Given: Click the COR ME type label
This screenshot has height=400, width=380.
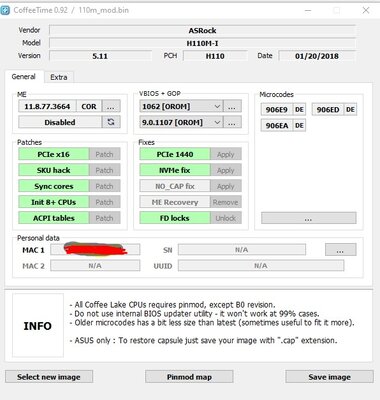Looking at the screenshot, I should coord(89,107).
